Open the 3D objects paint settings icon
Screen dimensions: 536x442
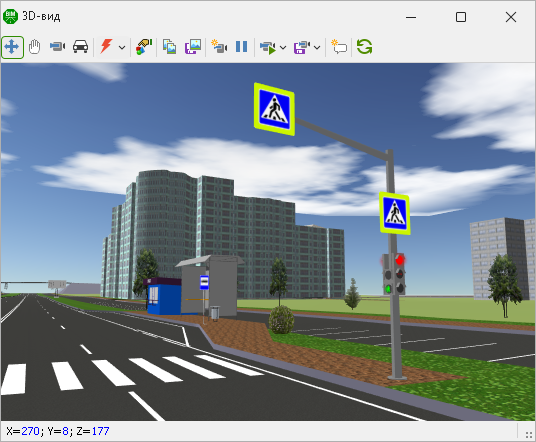tap(144, 46)
